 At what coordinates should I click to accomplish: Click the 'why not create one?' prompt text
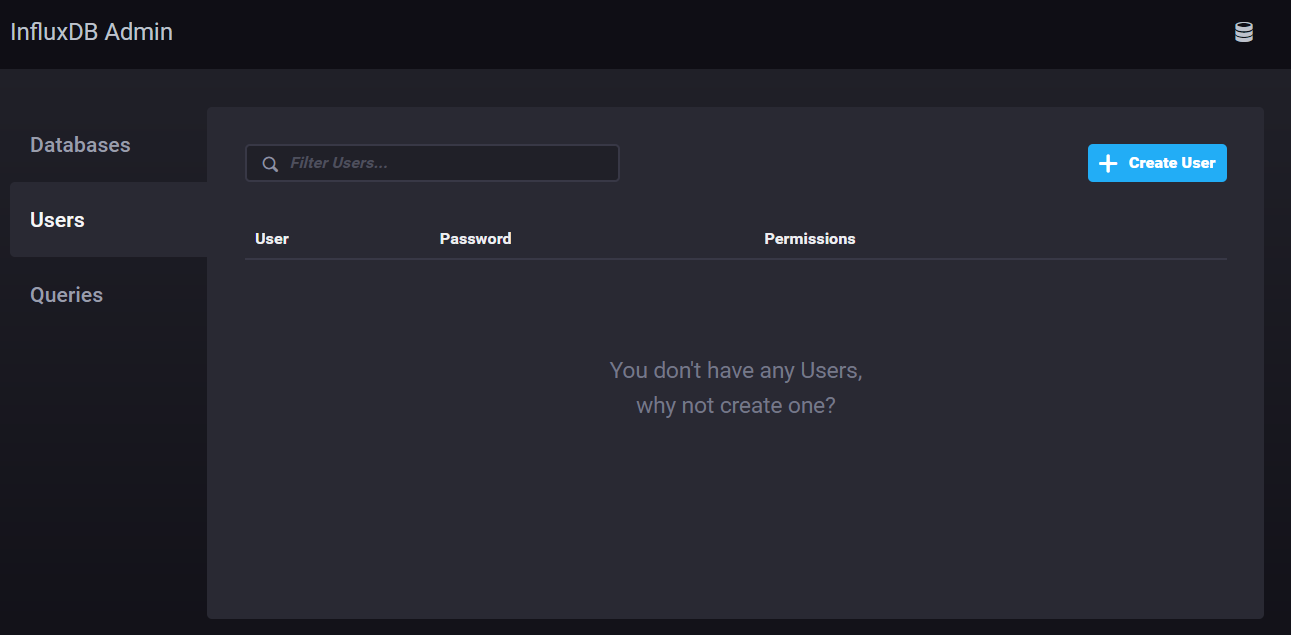point(736,405)
